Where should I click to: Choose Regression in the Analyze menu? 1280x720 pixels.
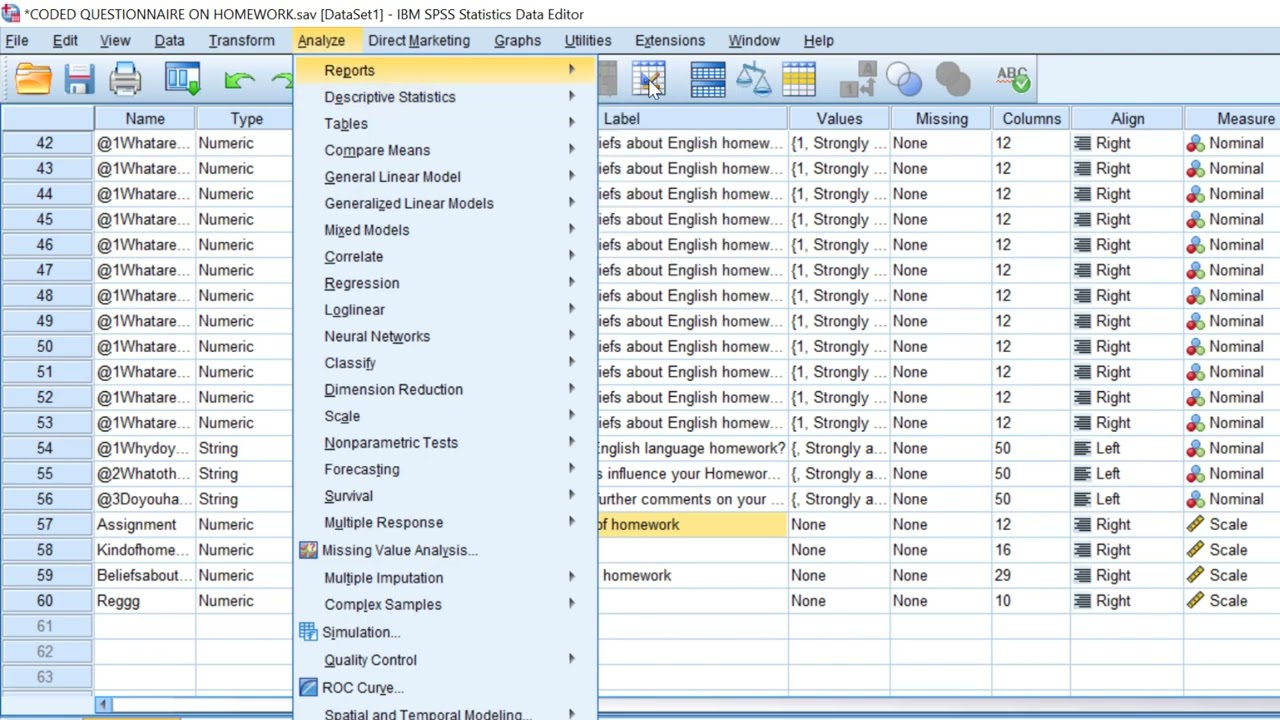pos(446,283)
